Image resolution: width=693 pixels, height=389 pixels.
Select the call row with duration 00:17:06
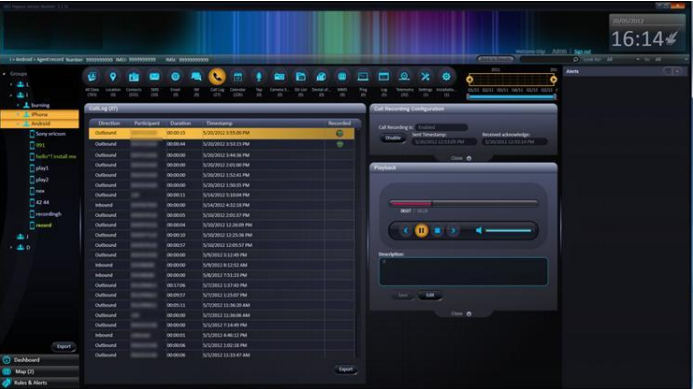pyautogui.click(x=221, y=285)
